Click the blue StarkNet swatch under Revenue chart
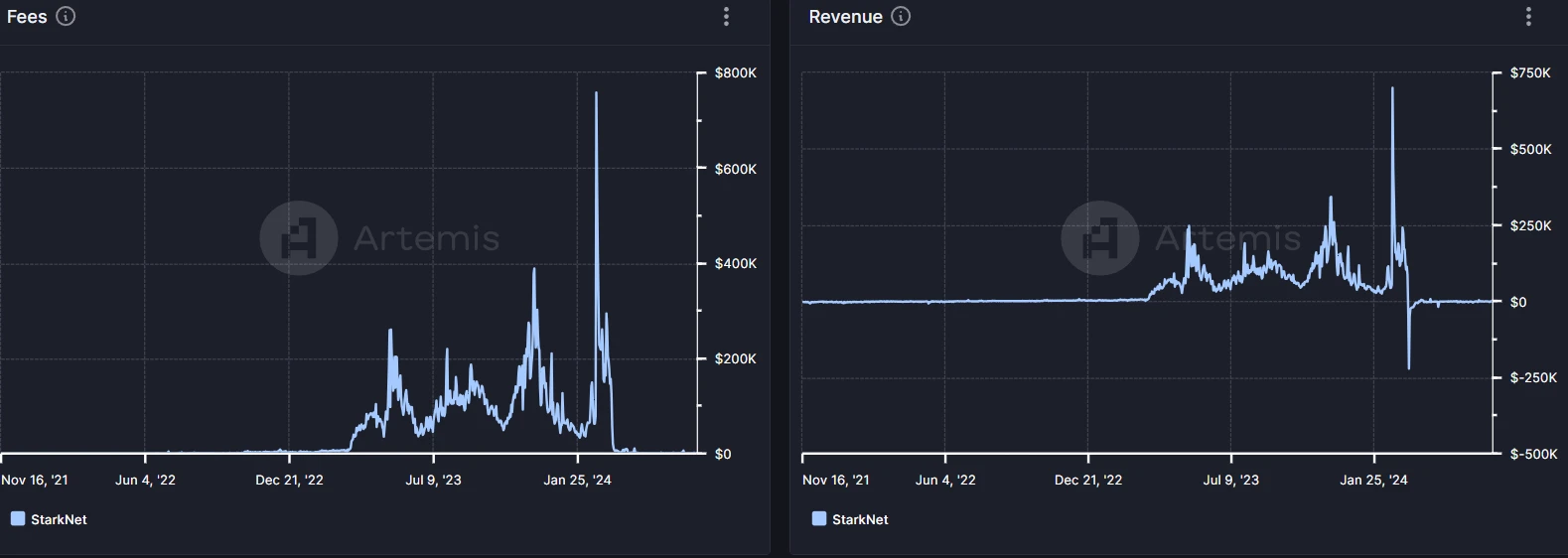This screenshot has width=1568, height=558. pos(819,518)
